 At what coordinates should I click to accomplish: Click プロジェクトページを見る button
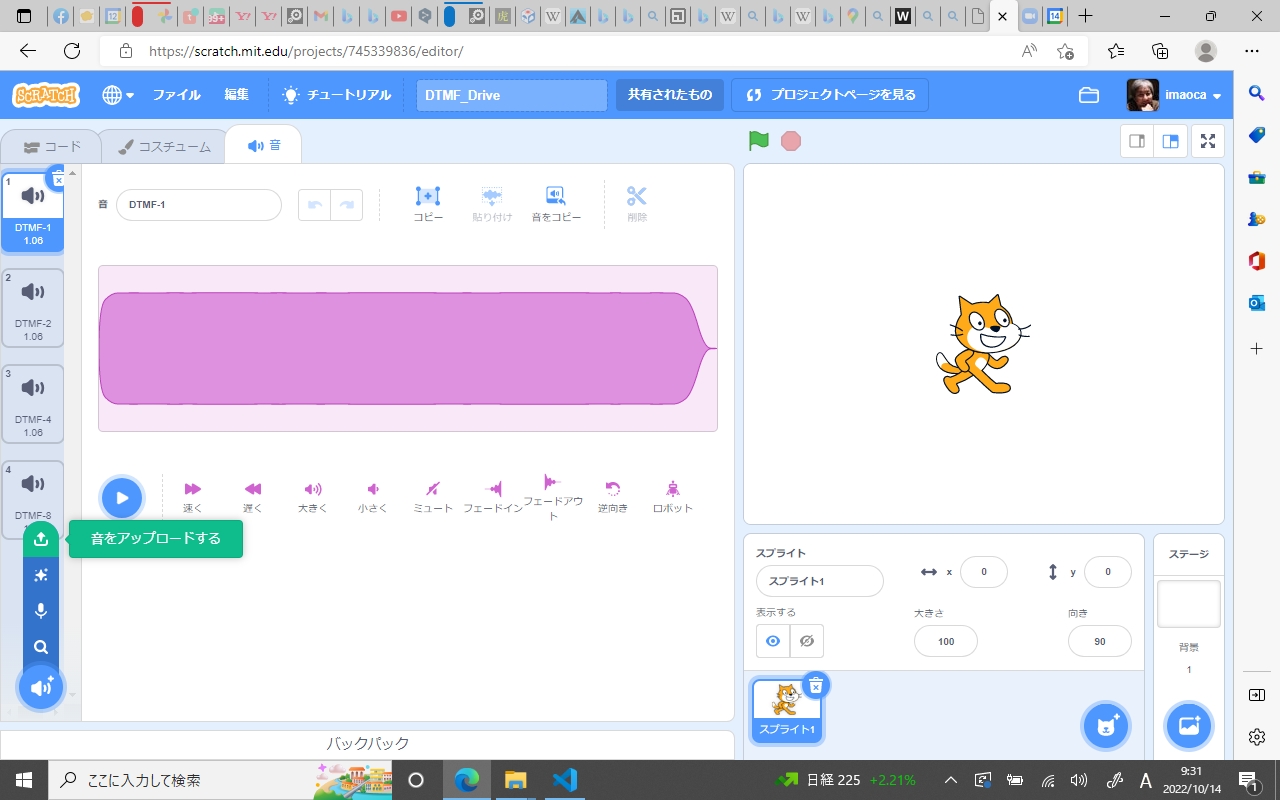[830, 95]
